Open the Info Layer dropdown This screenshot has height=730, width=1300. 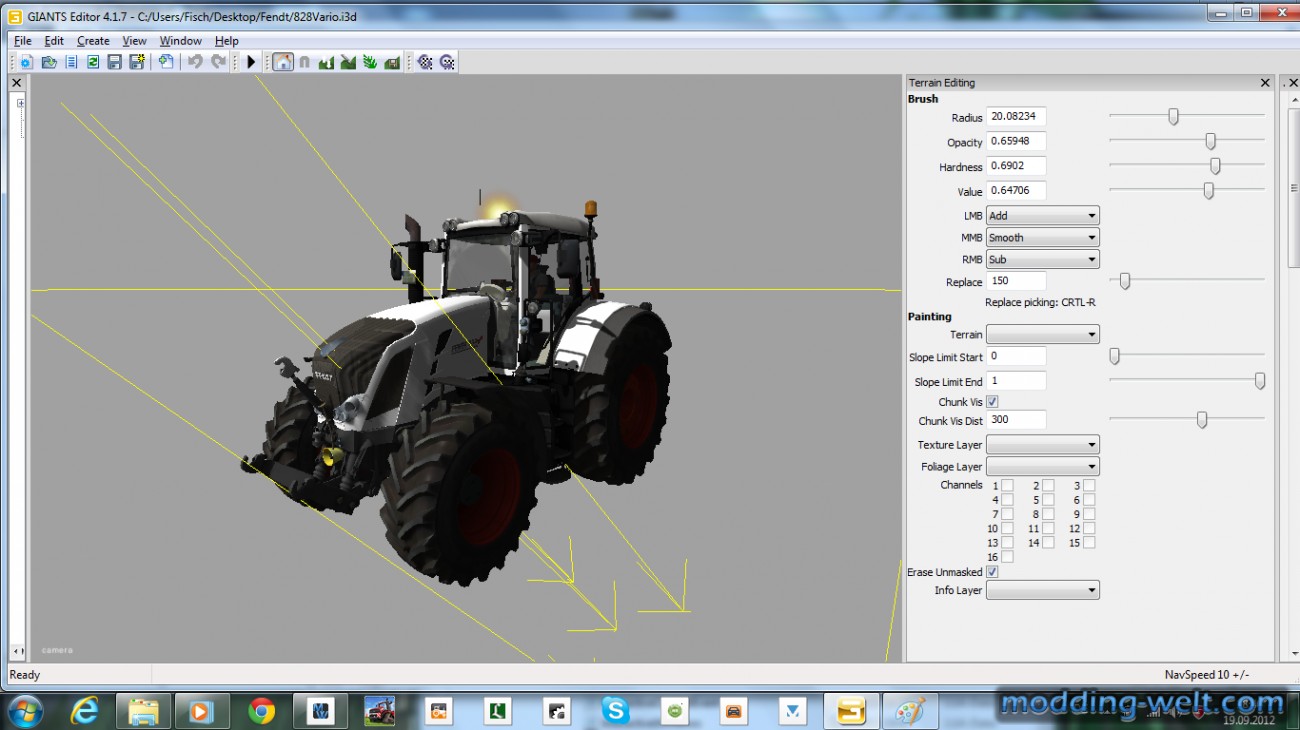(1043, 590)
